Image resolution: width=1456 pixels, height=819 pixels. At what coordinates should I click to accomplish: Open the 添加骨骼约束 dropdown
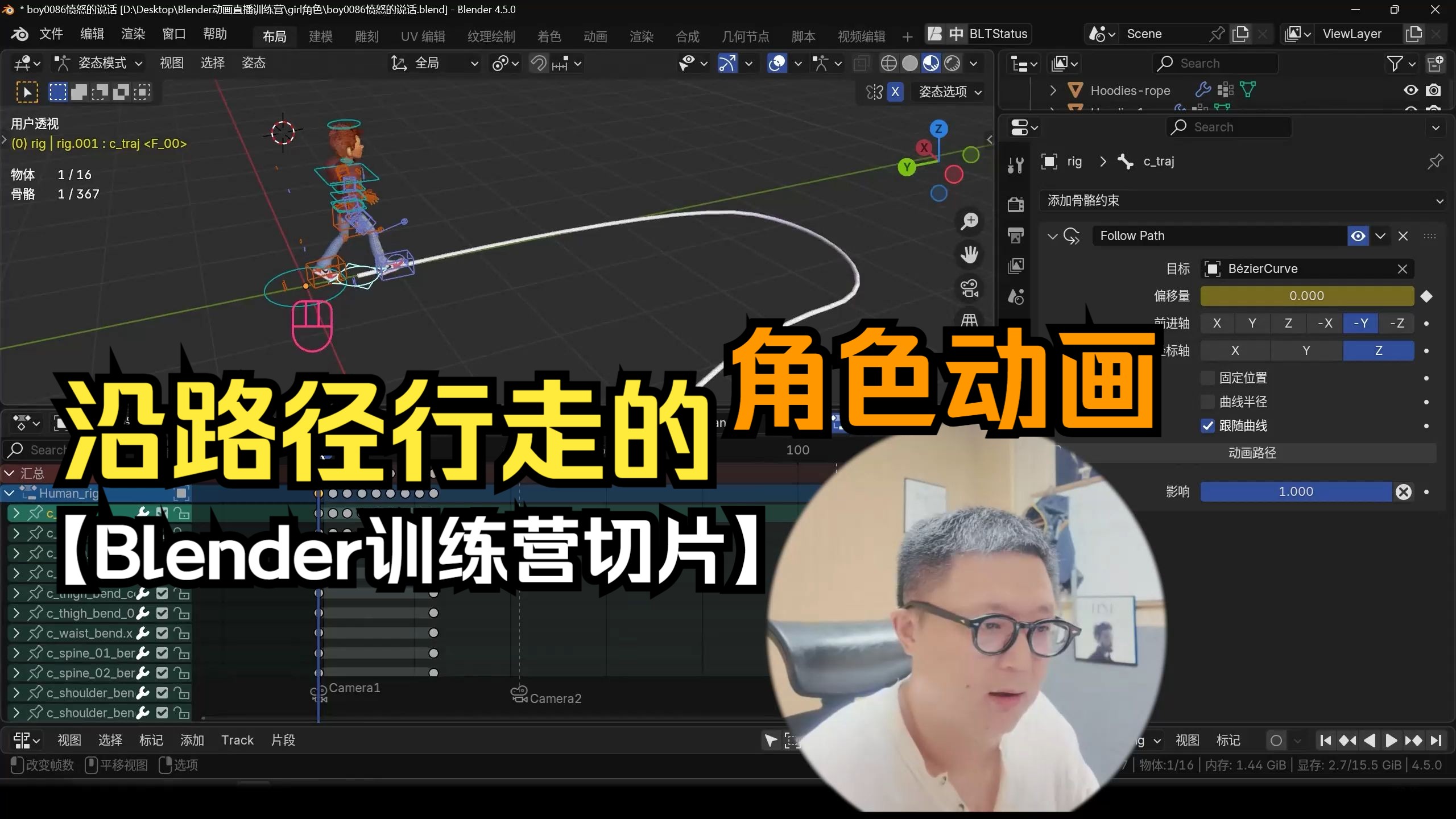coord(1243,201)
